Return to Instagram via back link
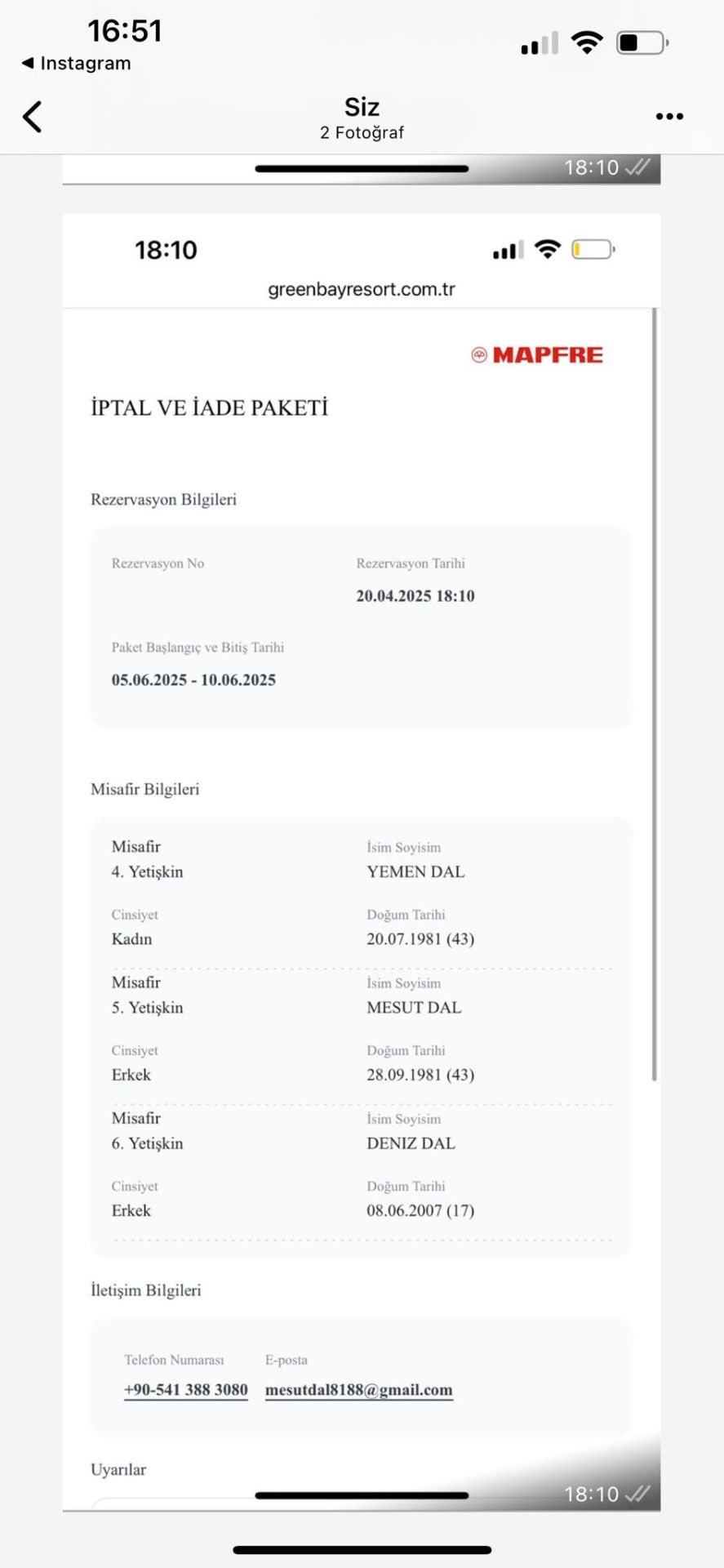This screenshot has width=724, height=1568. [x=76, y=63]
